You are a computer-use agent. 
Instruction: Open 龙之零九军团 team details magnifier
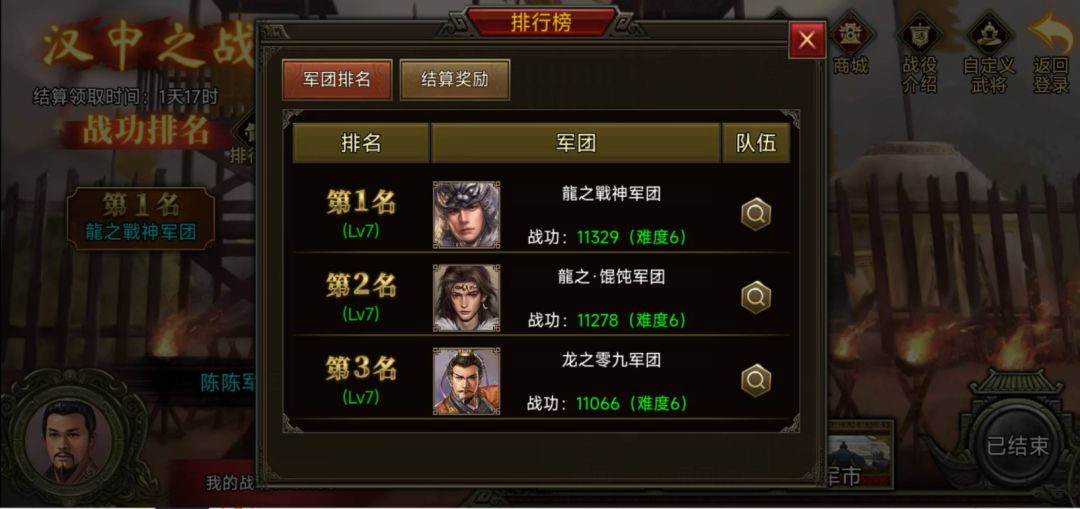pyautogui.click(x=756, y=380)
